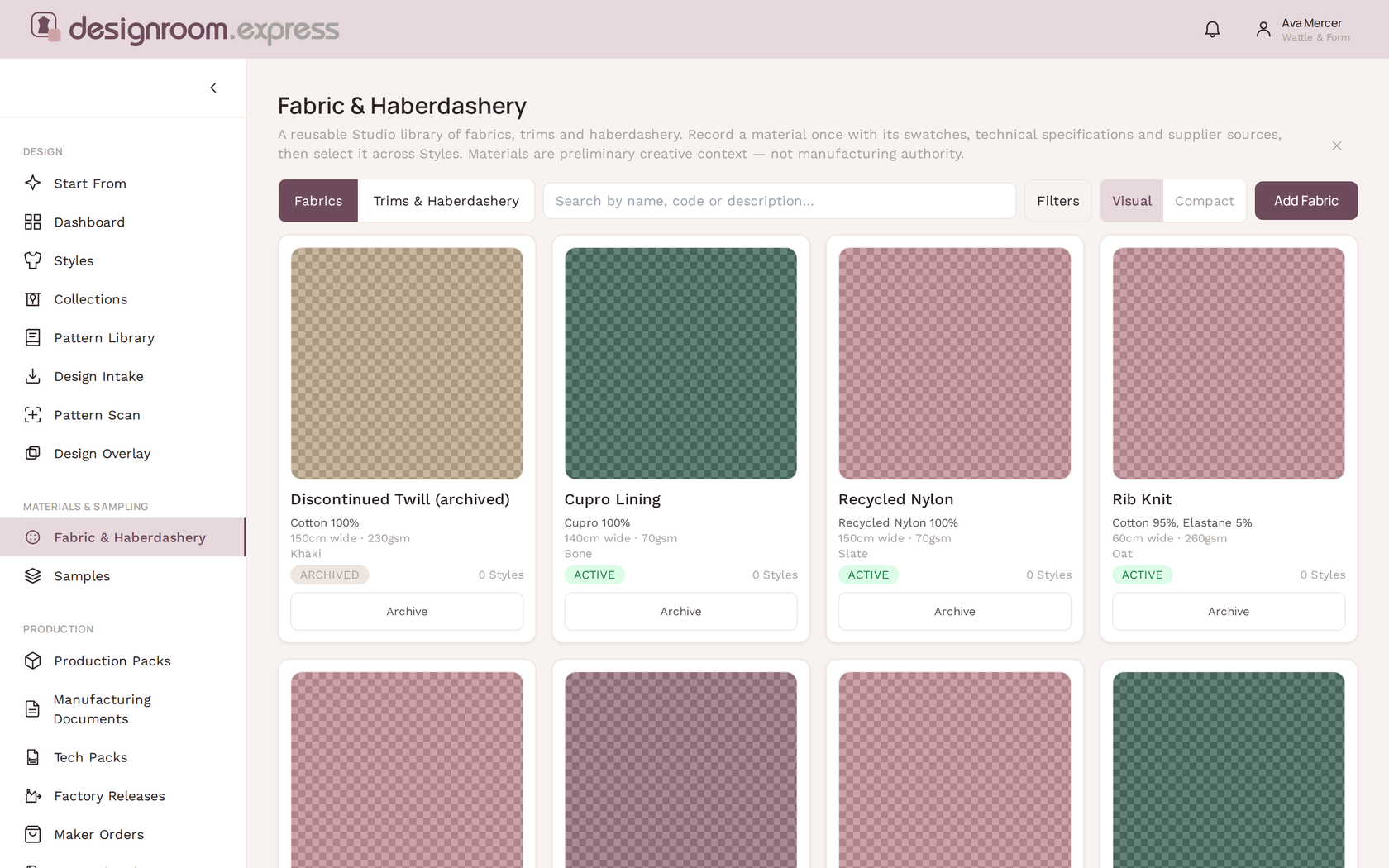Archive the Recycled Nylon fabric
This screenshot has width=1389, height=868.
coord(955,612)
